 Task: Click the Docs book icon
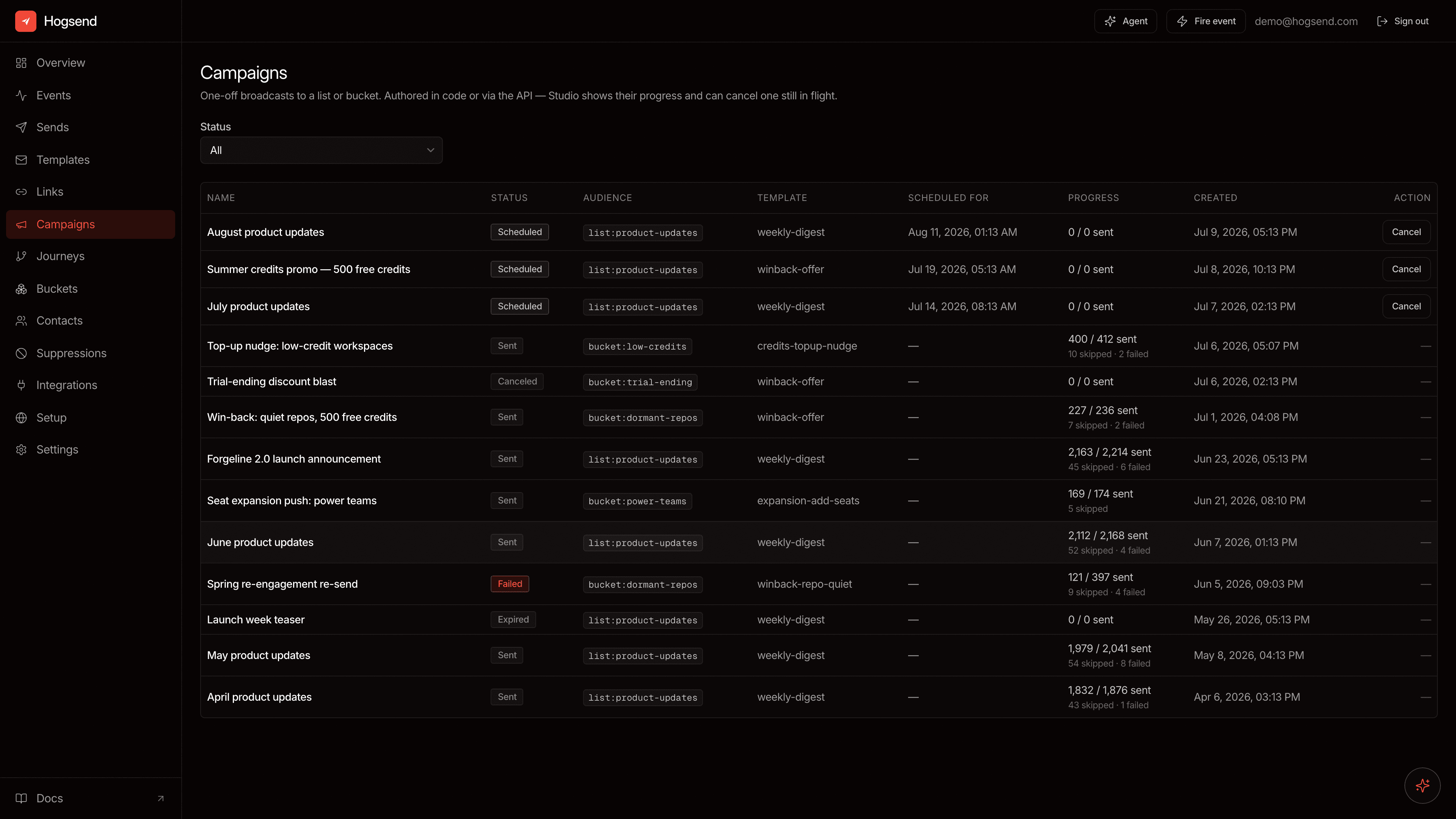(x=22, y=798)
